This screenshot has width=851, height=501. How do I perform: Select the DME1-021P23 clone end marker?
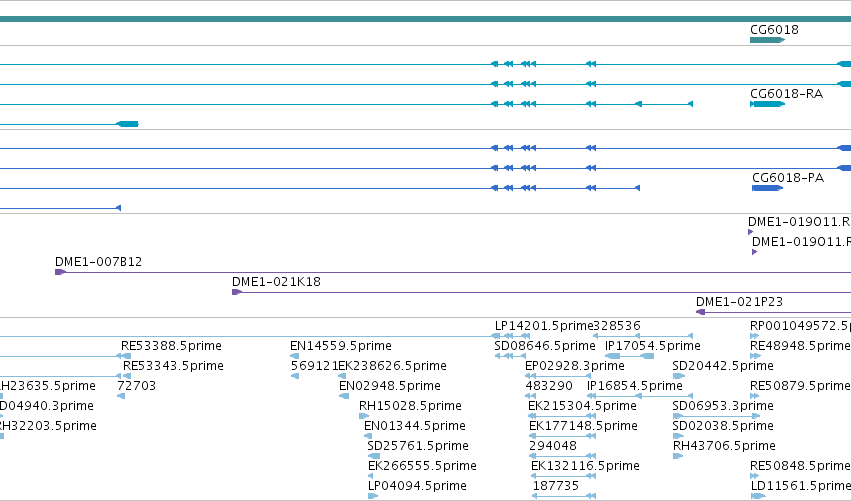click(701, 312)
